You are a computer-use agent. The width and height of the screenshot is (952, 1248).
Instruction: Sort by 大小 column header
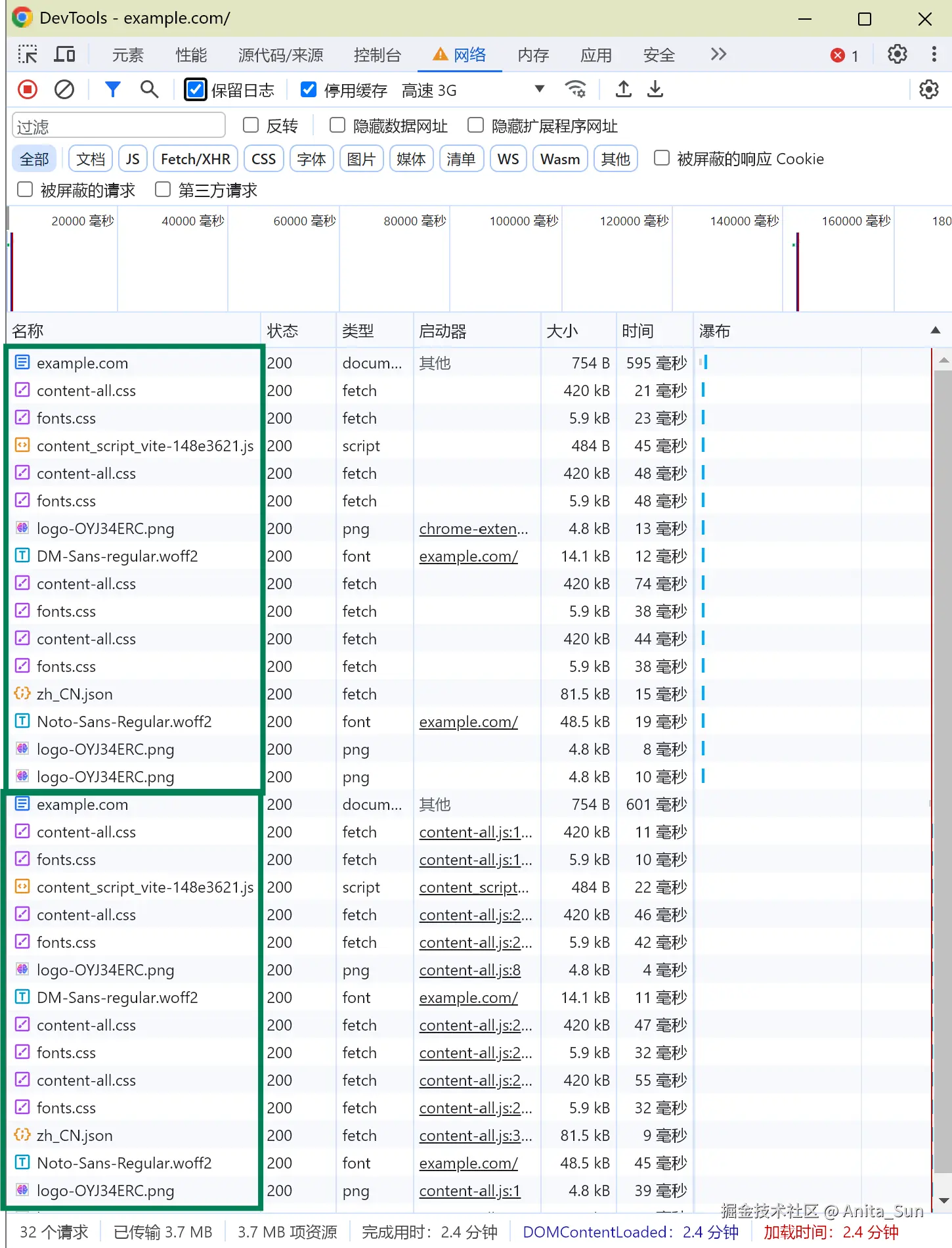578,331
